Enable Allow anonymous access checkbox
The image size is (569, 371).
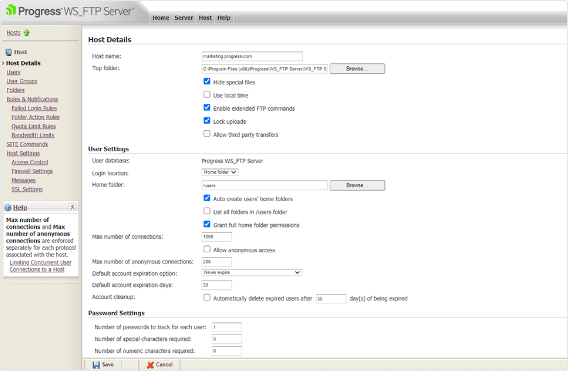tap(207, 249)
